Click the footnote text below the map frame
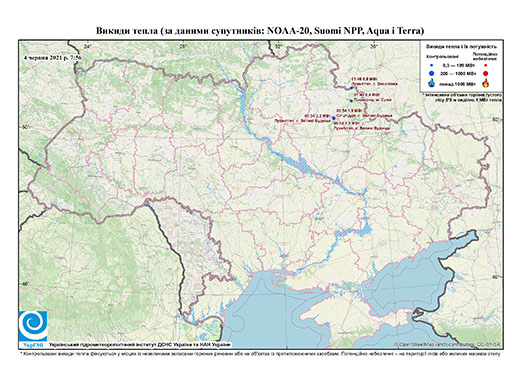520x368 pixels. (x=260, y=353)
